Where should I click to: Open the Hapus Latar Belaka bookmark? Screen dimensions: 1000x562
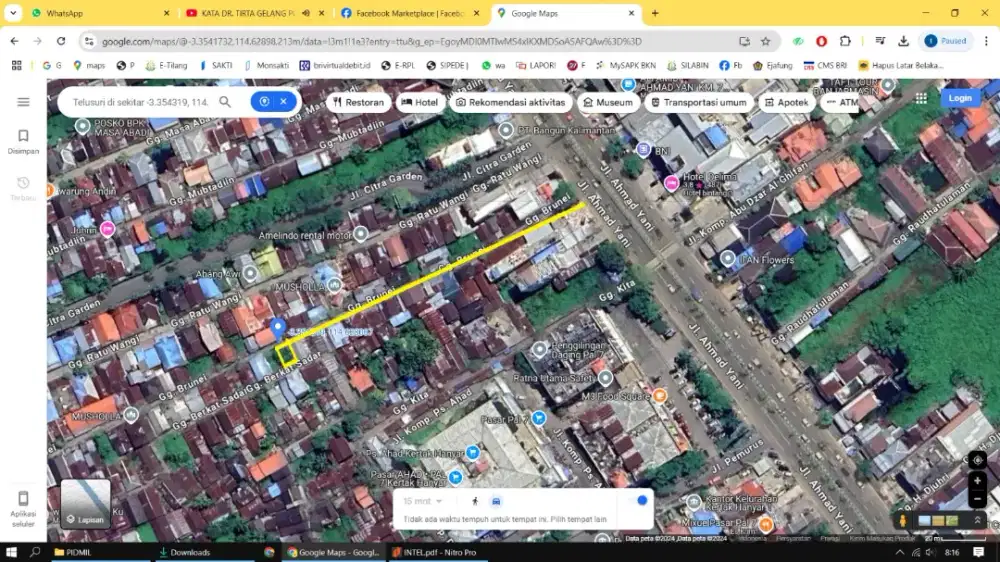(x=901, y=65)
